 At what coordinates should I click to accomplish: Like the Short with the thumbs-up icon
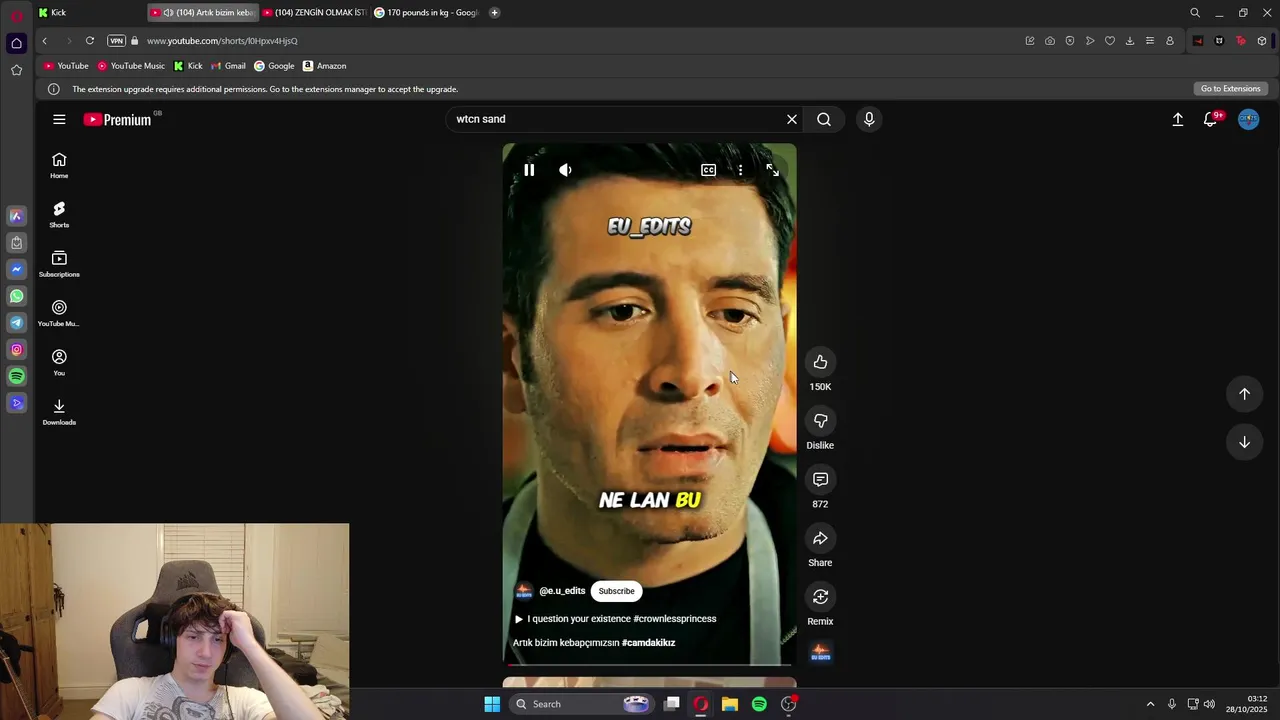click(820, 362)
